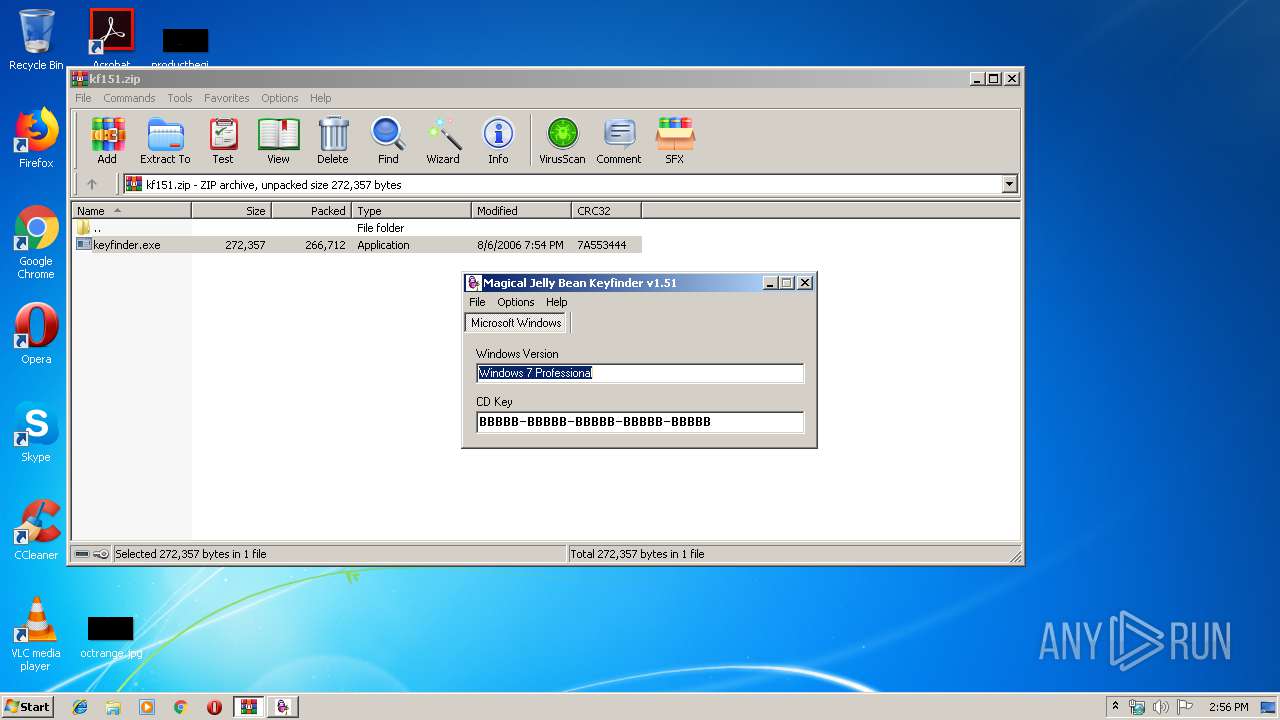Launch the Wizard toolbar icon
The image size is (1280, 720).
click(x=443, y=140)
